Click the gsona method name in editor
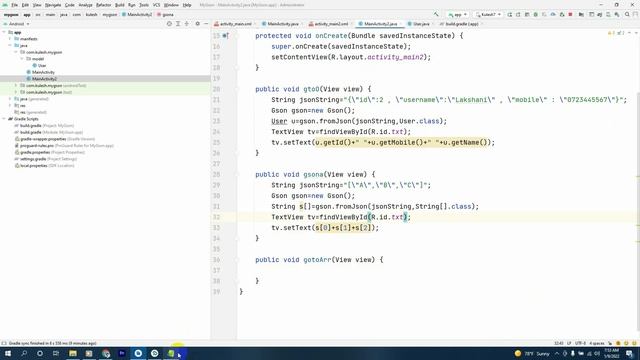640x360 pixels. tap(313, 174)
